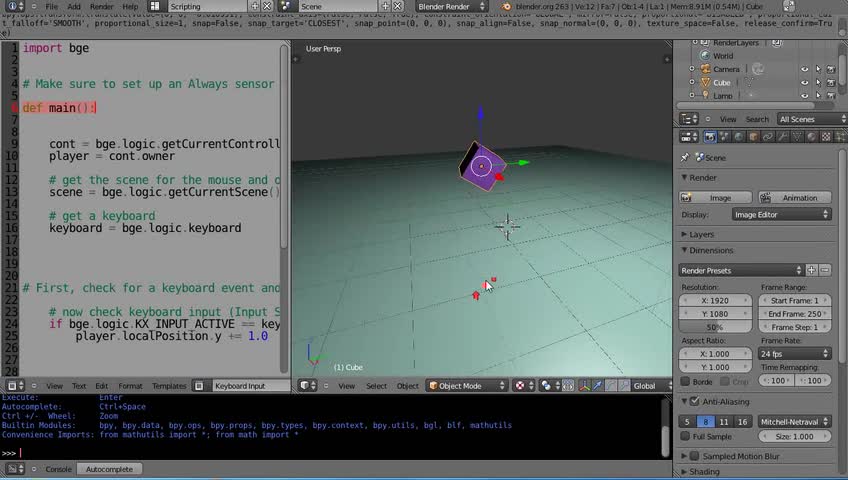Image resolution: width=848 pixels, height=480 pixels.
Task: Open the Help menu
Action: 130,6
